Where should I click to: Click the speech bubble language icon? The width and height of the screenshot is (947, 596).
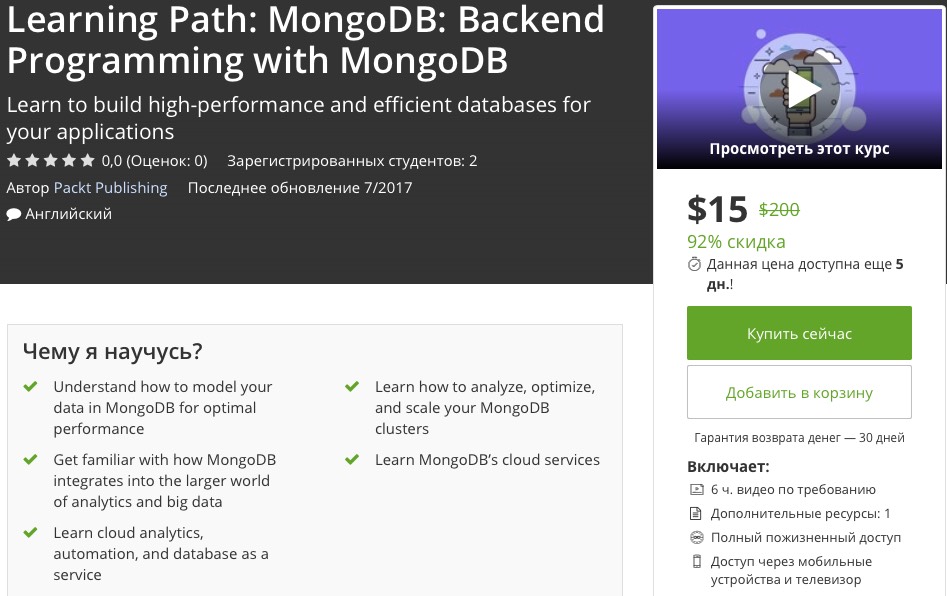click(x=13, y=214)
